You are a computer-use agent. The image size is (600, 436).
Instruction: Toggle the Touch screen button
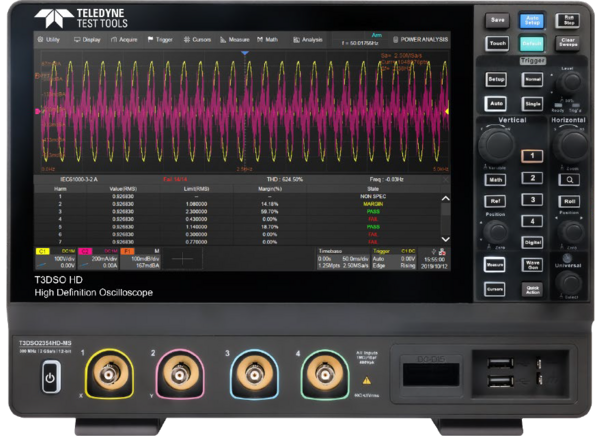tap(497, 43)
